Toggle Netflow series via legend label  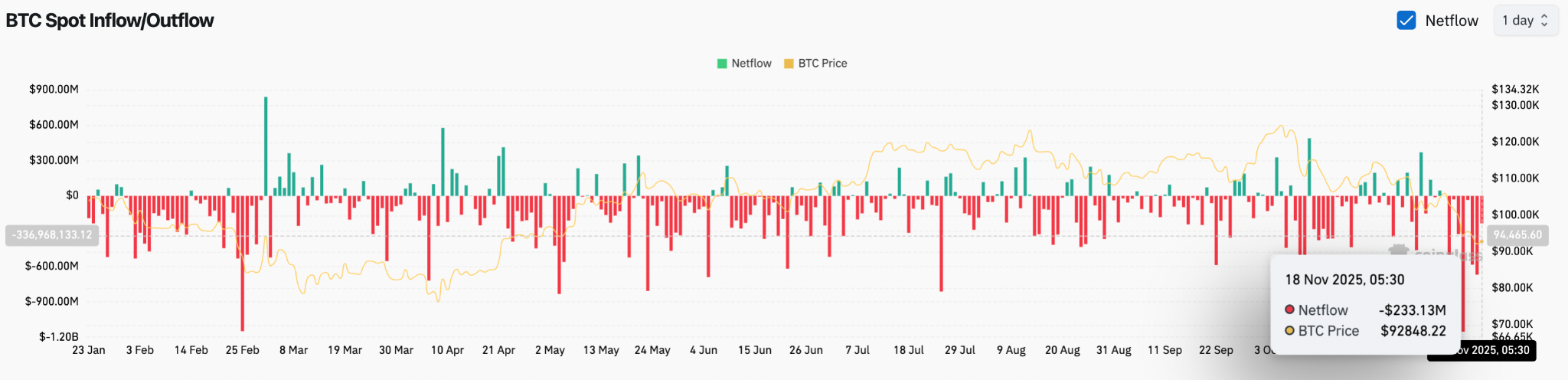coord(751,64)
